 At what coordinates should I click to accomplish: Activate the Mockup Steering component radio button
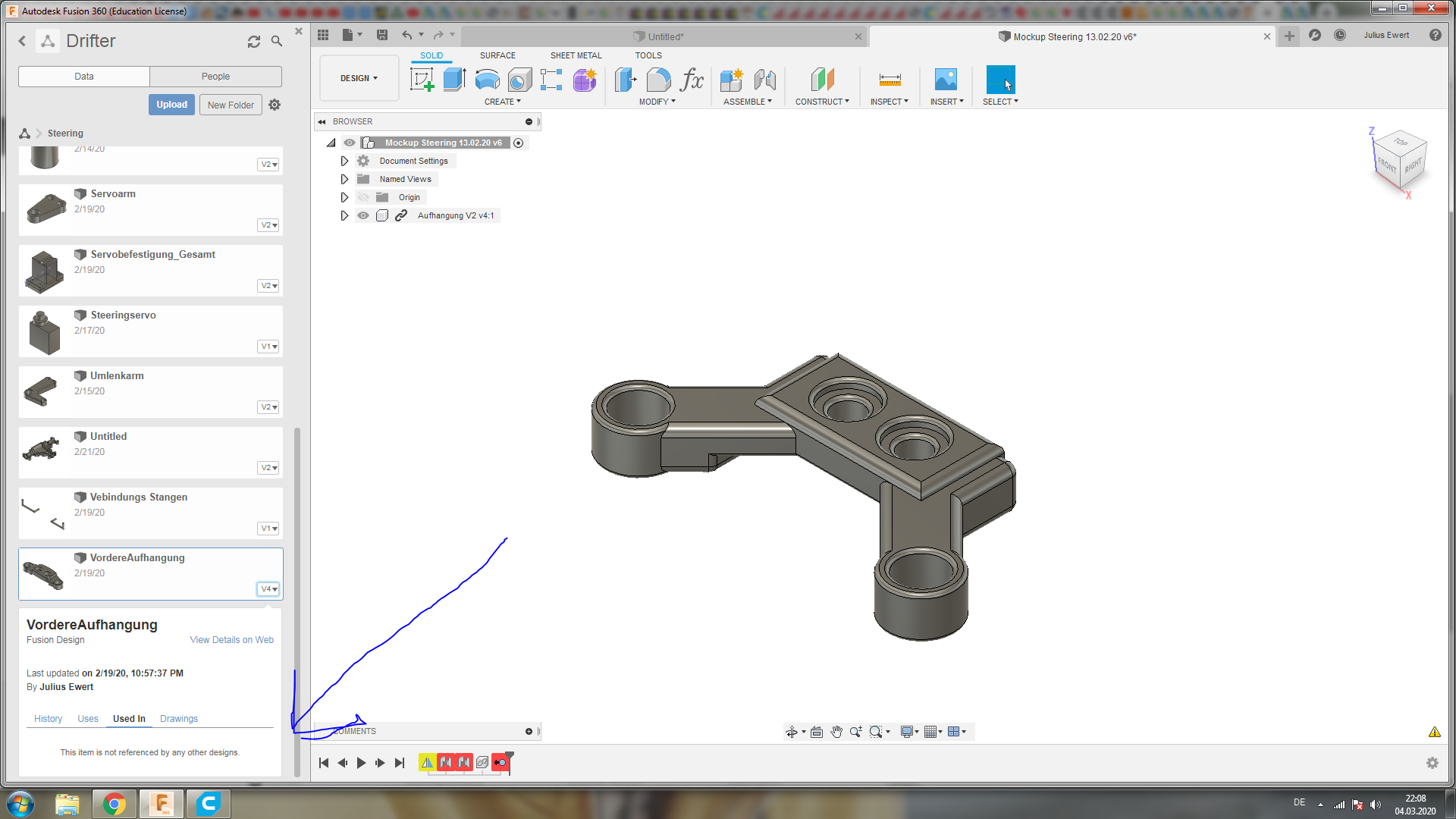click(x=519, y=143)
